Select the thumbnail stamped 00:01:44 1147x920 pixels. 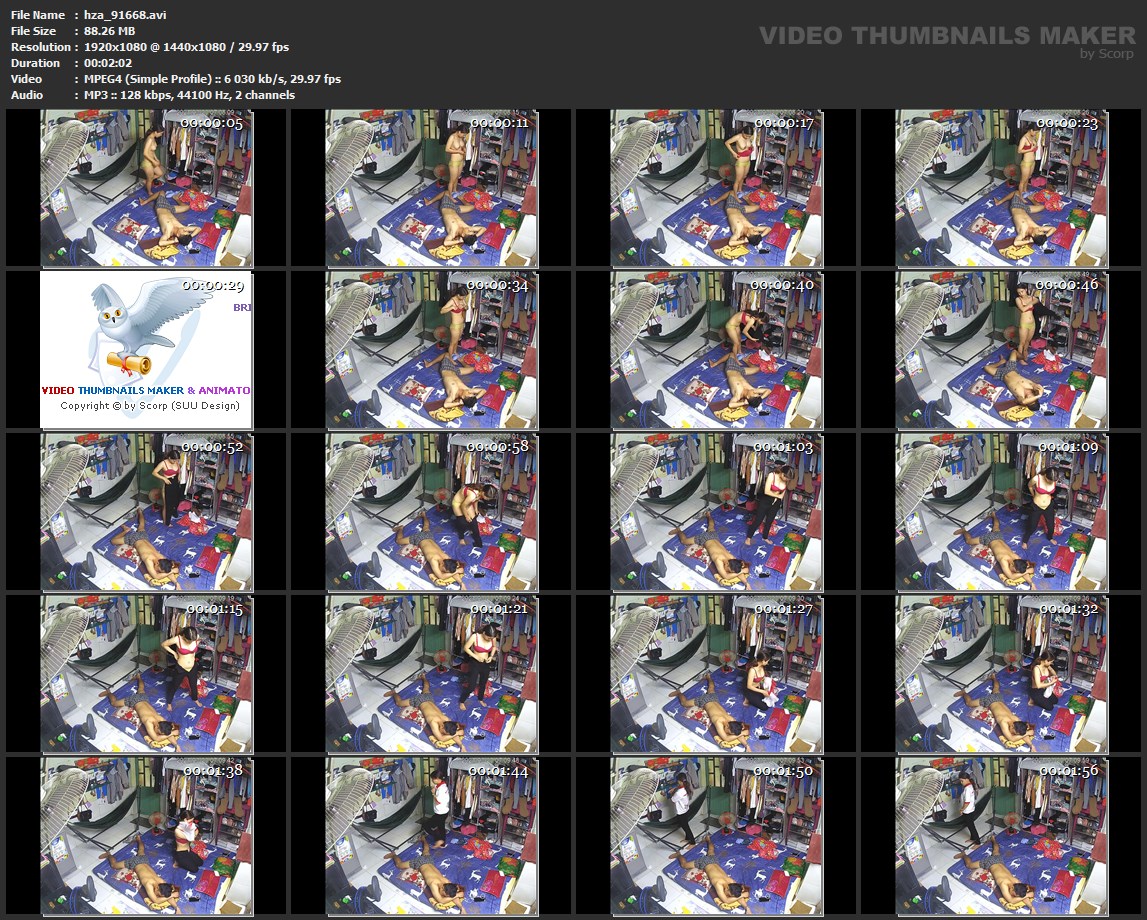[431, 837]
